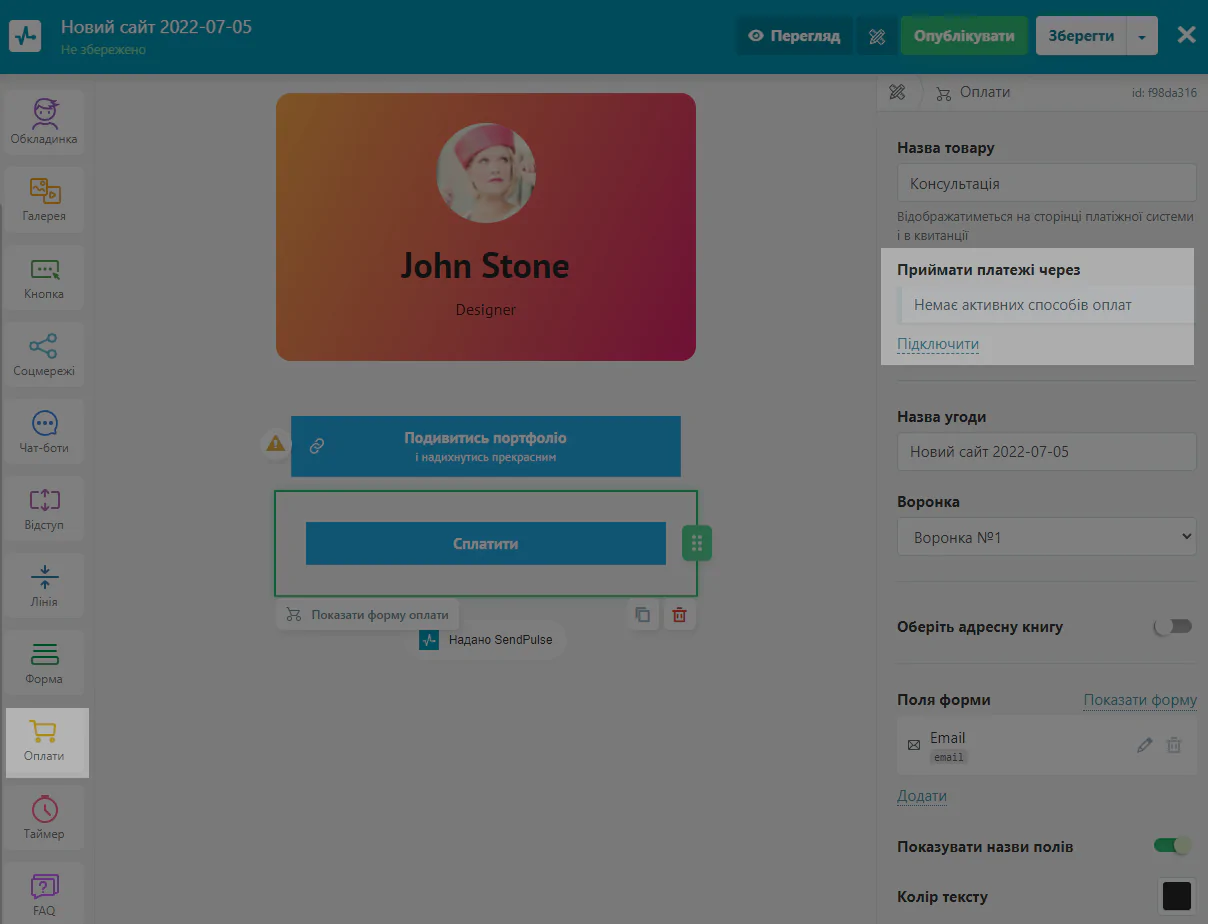This screenshot has height=924, width=1208.
Task: Click the Опублікувати button
Action: pyautogui.click(x=964, y=36)
